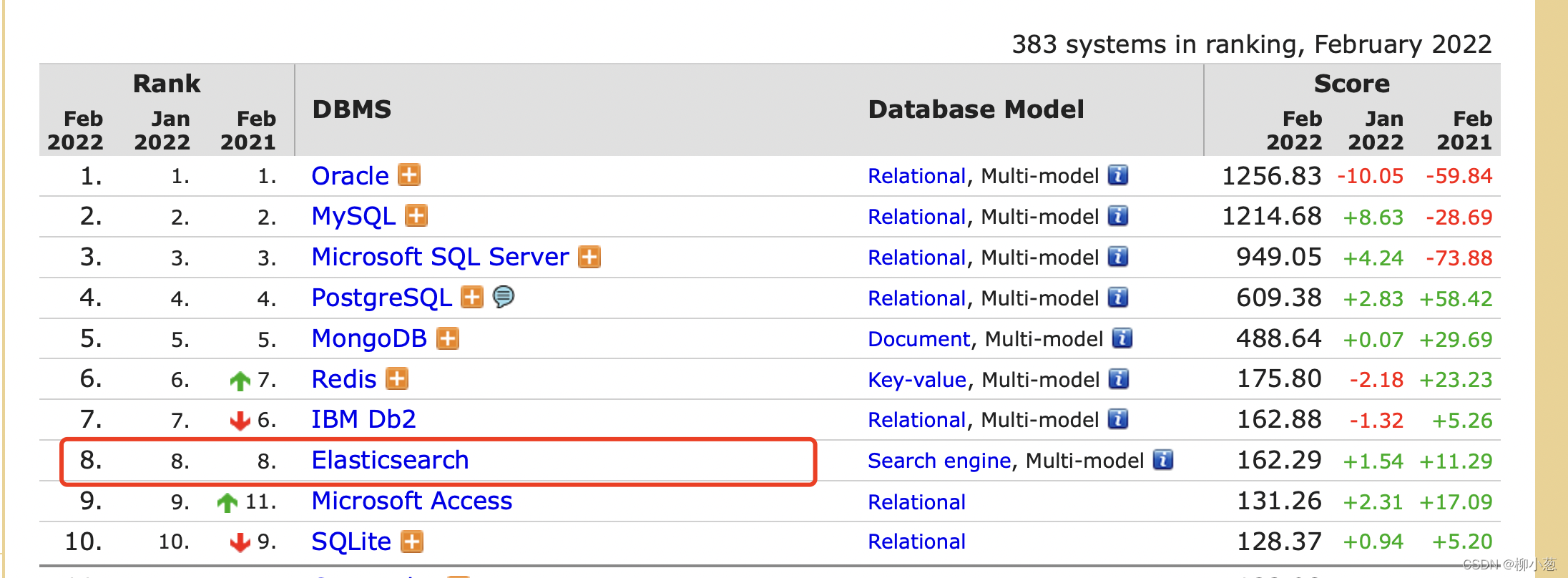Open the MySQL DBMS link
The width and height of the screenshot is (1568, 578).
[353, 217]
